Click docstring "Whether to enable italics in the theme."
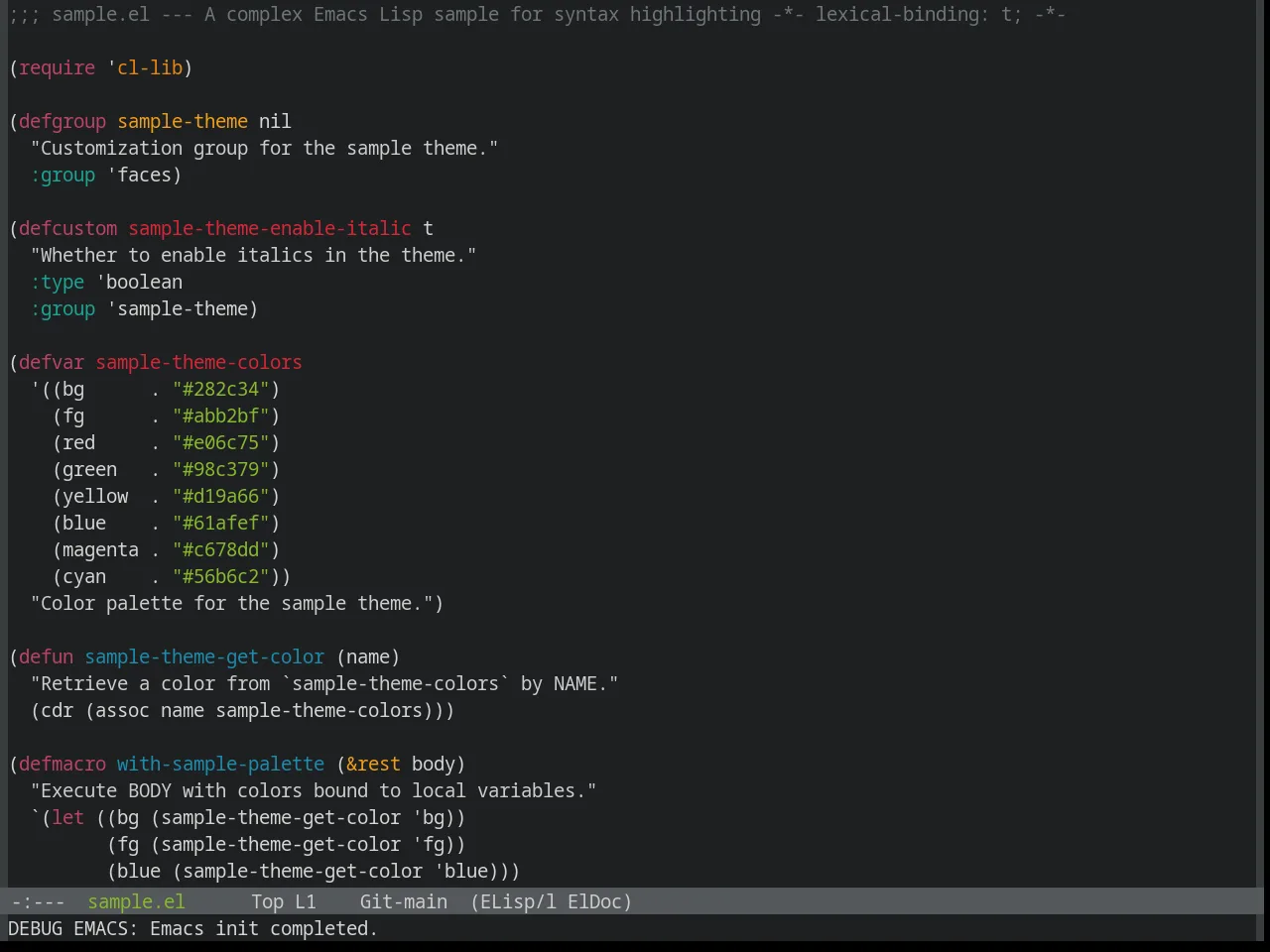Viewport: 1270px width, 952px height. [253, 255]
